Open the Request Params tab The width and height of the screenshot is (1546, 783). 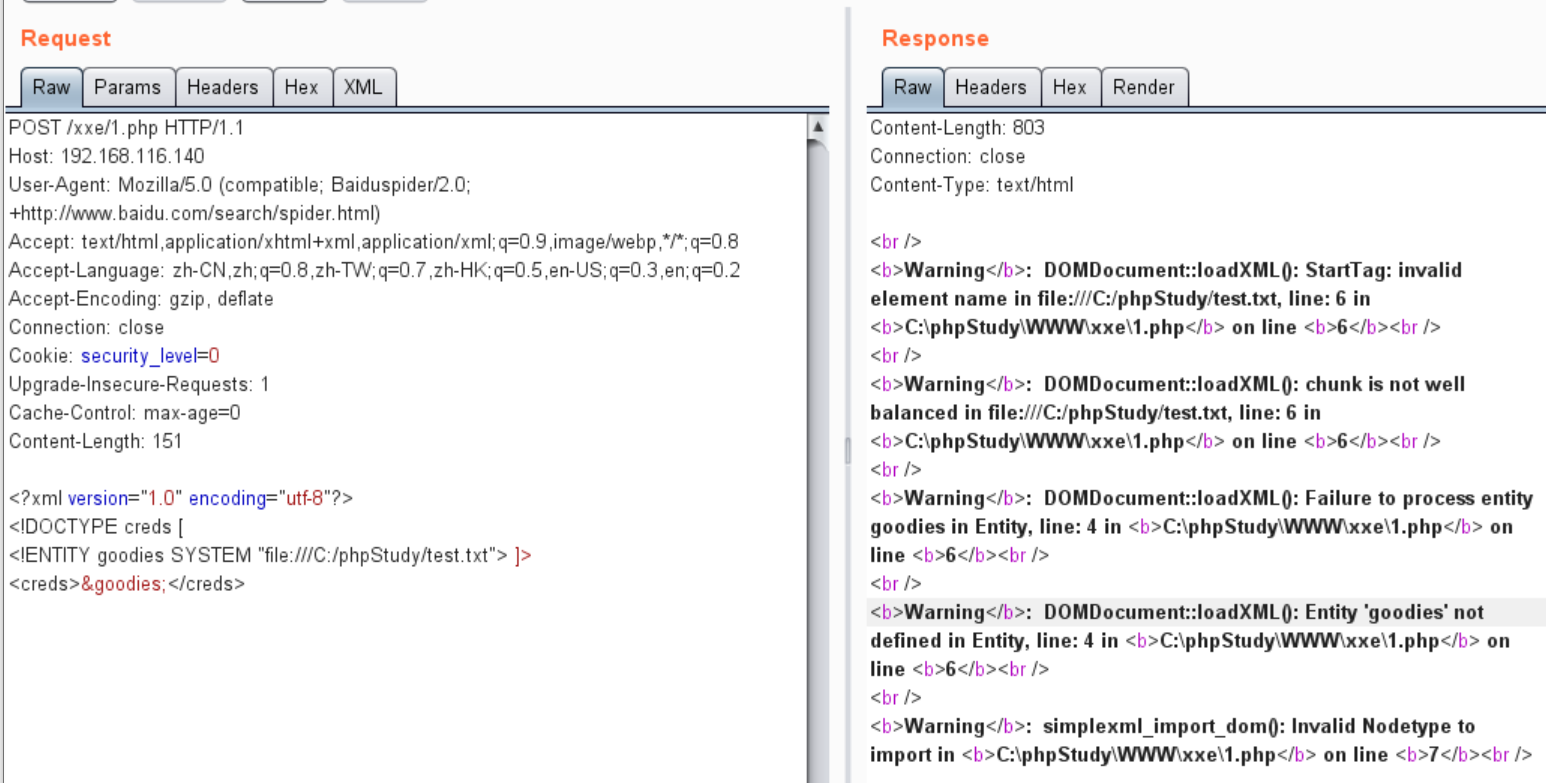(x=128, y=87)
